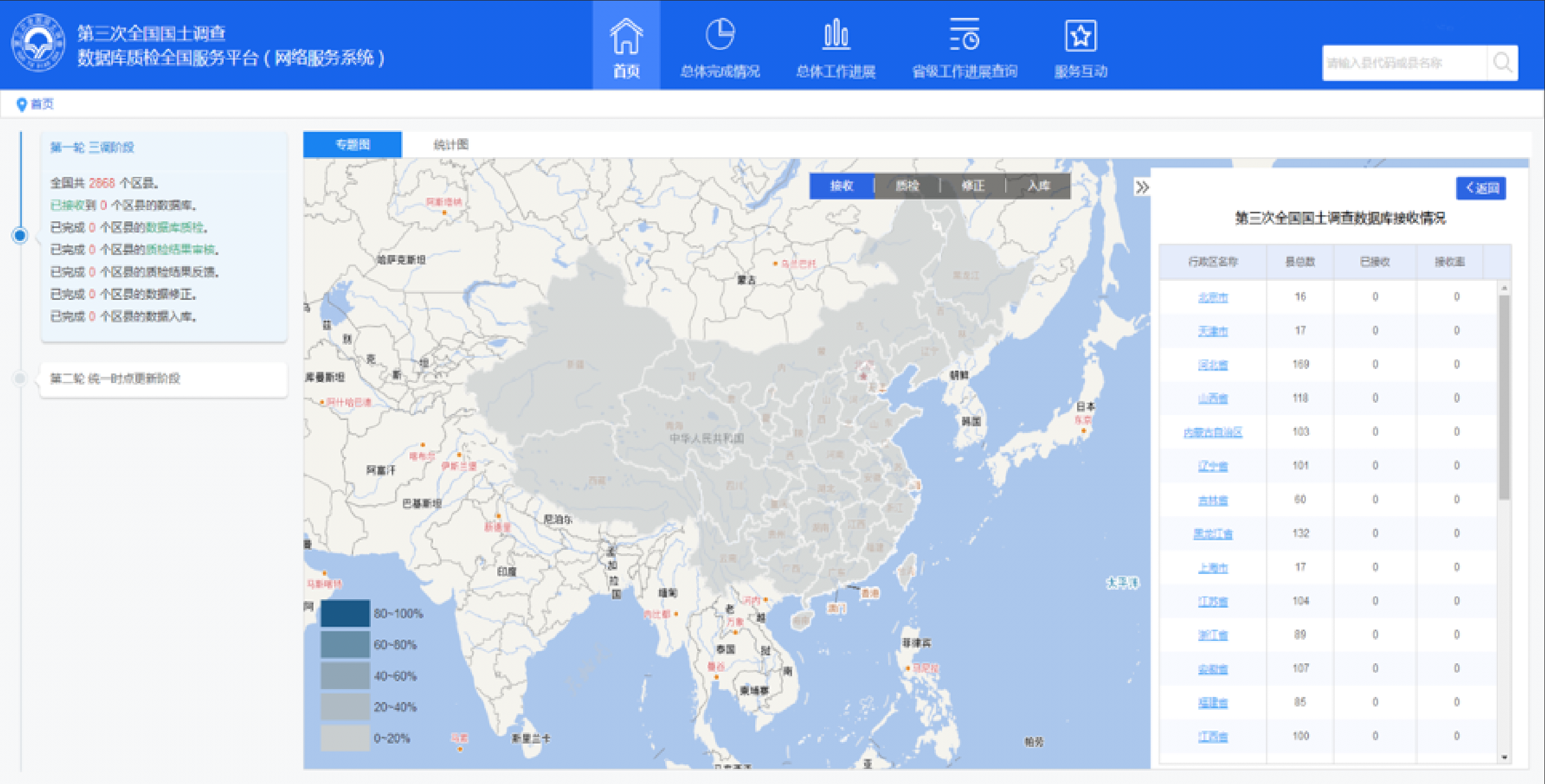Click the 80~100% legend color swatch
The image size is (1545, 784).
[x=346, y=613]
